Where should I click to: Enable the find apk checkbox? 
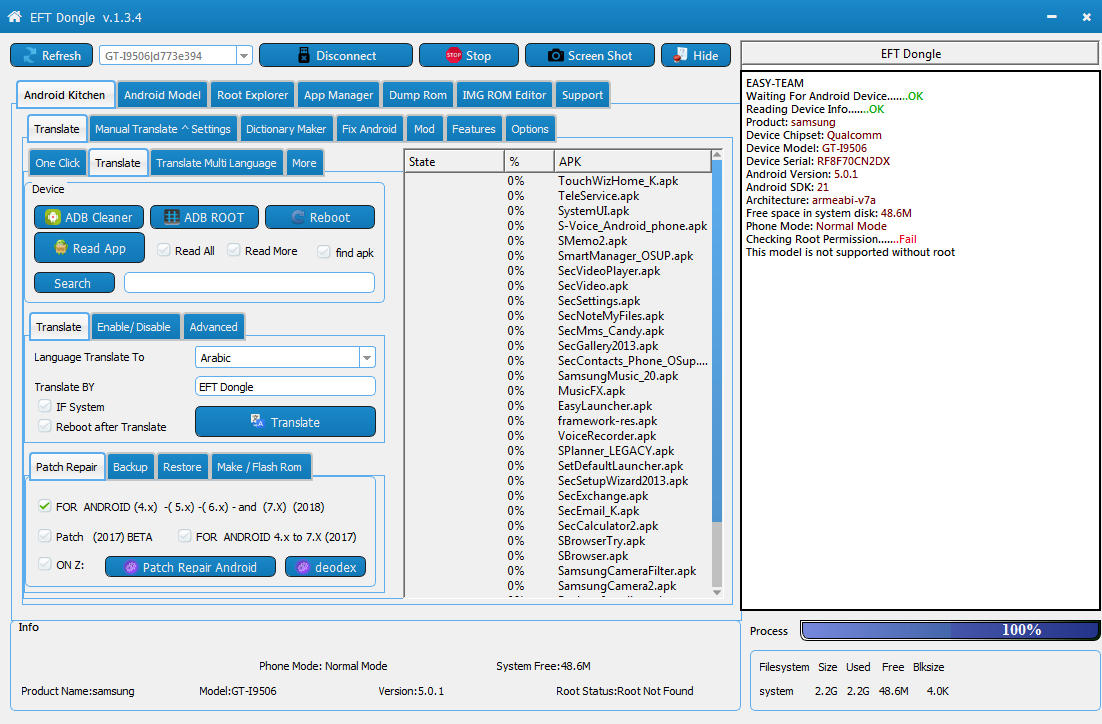[x=323, y=252]
